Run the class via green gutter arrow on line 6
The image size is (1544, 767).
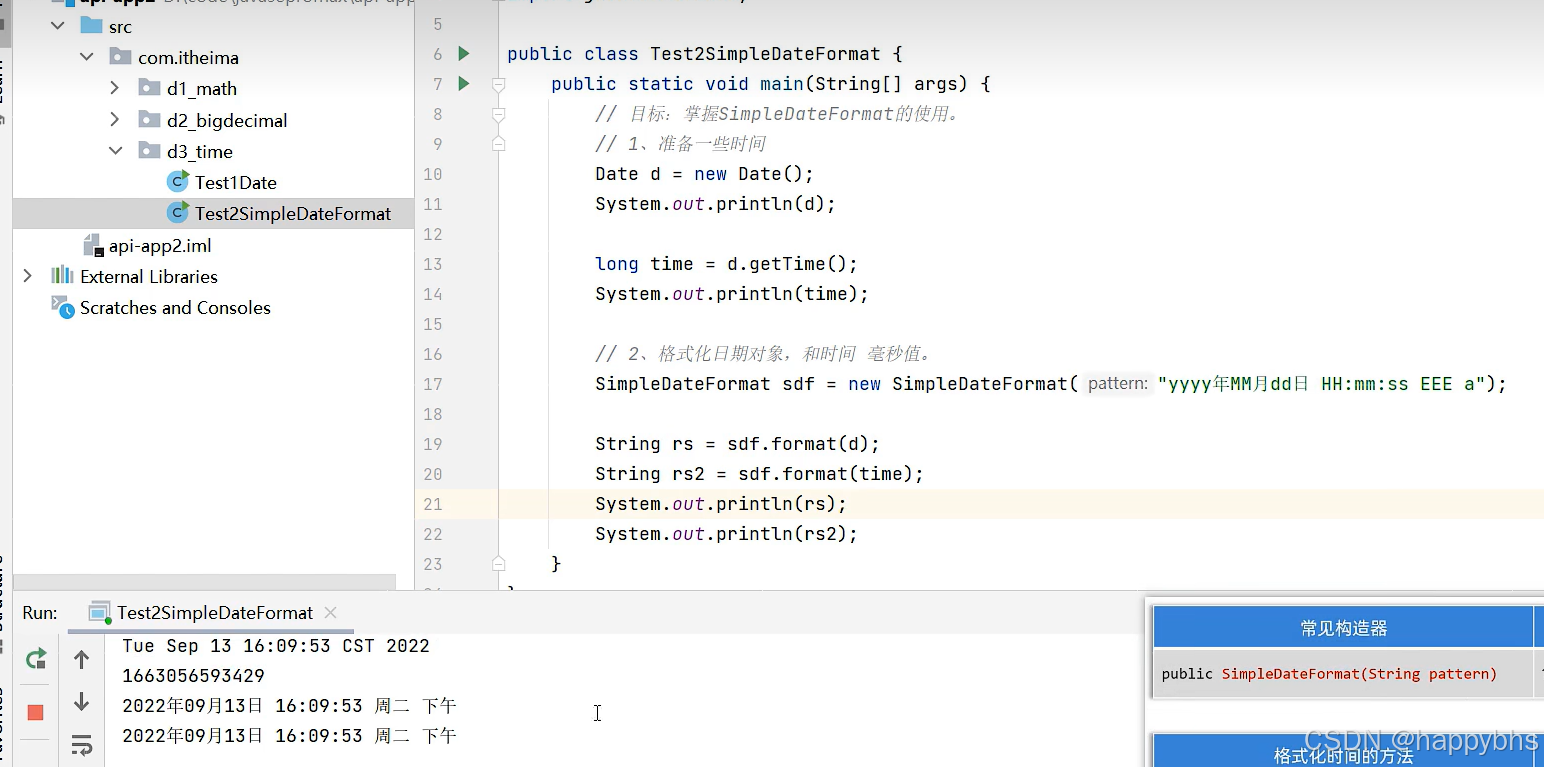coord(463,54)
